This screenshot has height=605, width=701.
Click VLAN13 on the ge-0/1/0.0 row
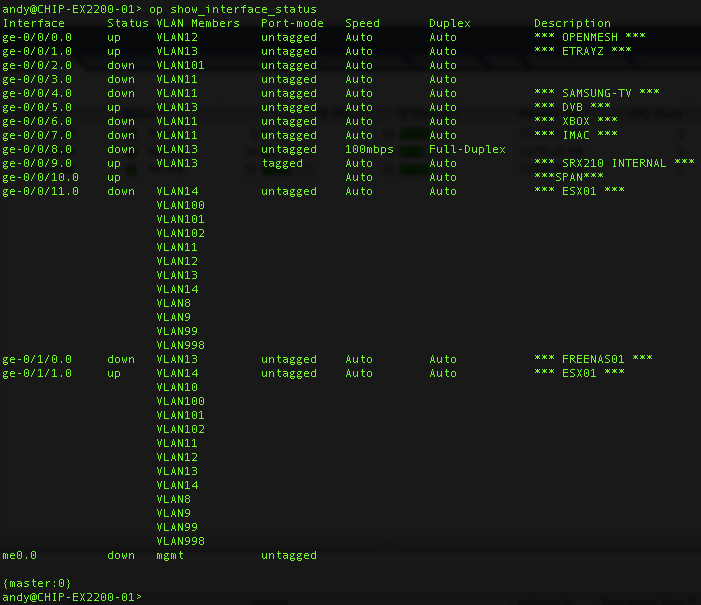(177, 360)
